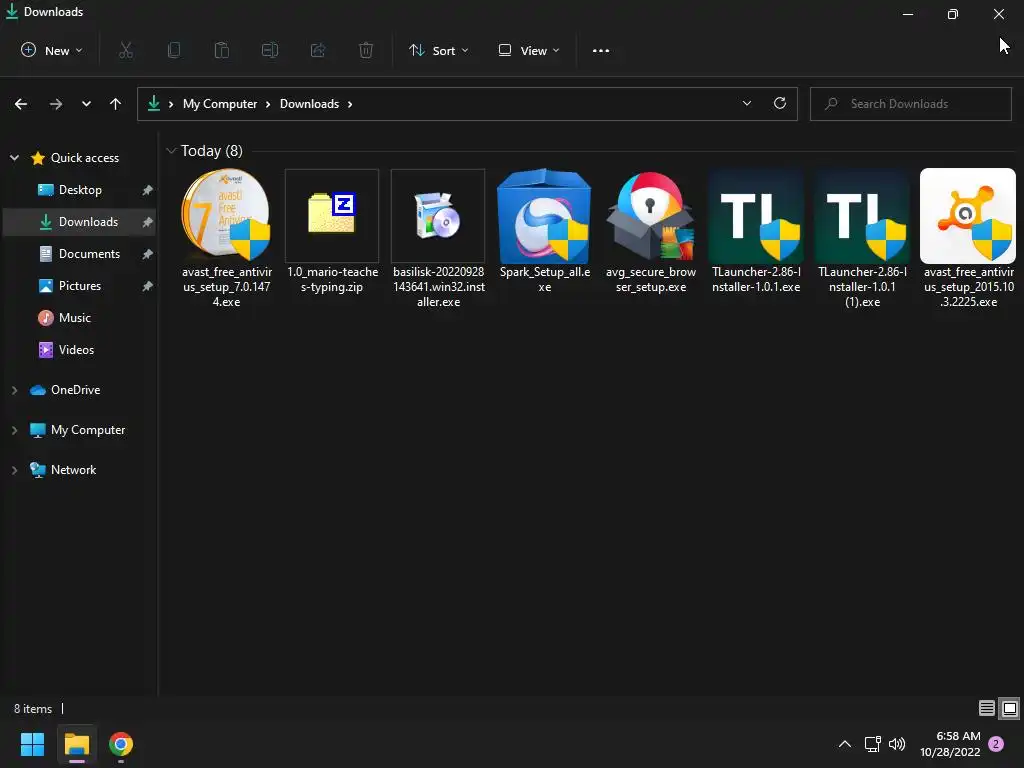Image resolution: width=1024 pixels, height=768 pixels.
Task: Select the mario-teaches-typing.zip archive icon
Action: pyautogui.click(x=332, y=216)
